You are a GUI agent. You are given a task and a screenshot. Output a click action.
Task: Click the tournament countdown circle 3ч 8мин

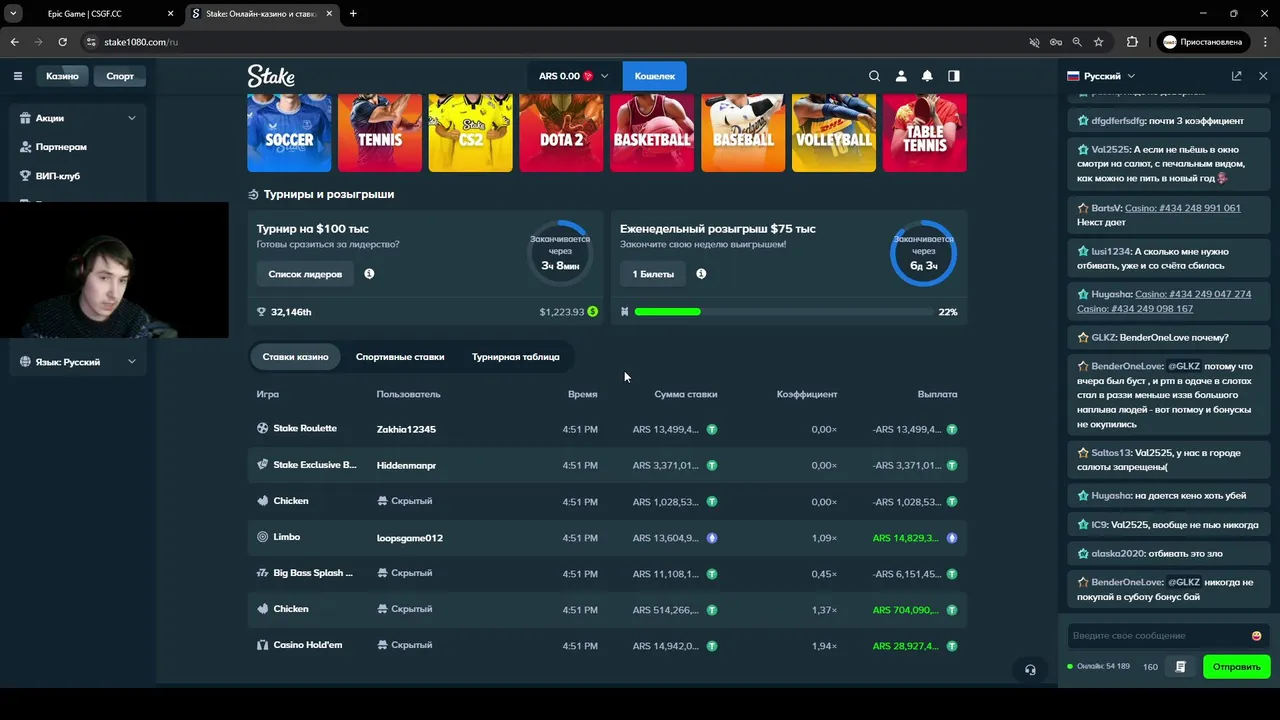click(560, 253)
